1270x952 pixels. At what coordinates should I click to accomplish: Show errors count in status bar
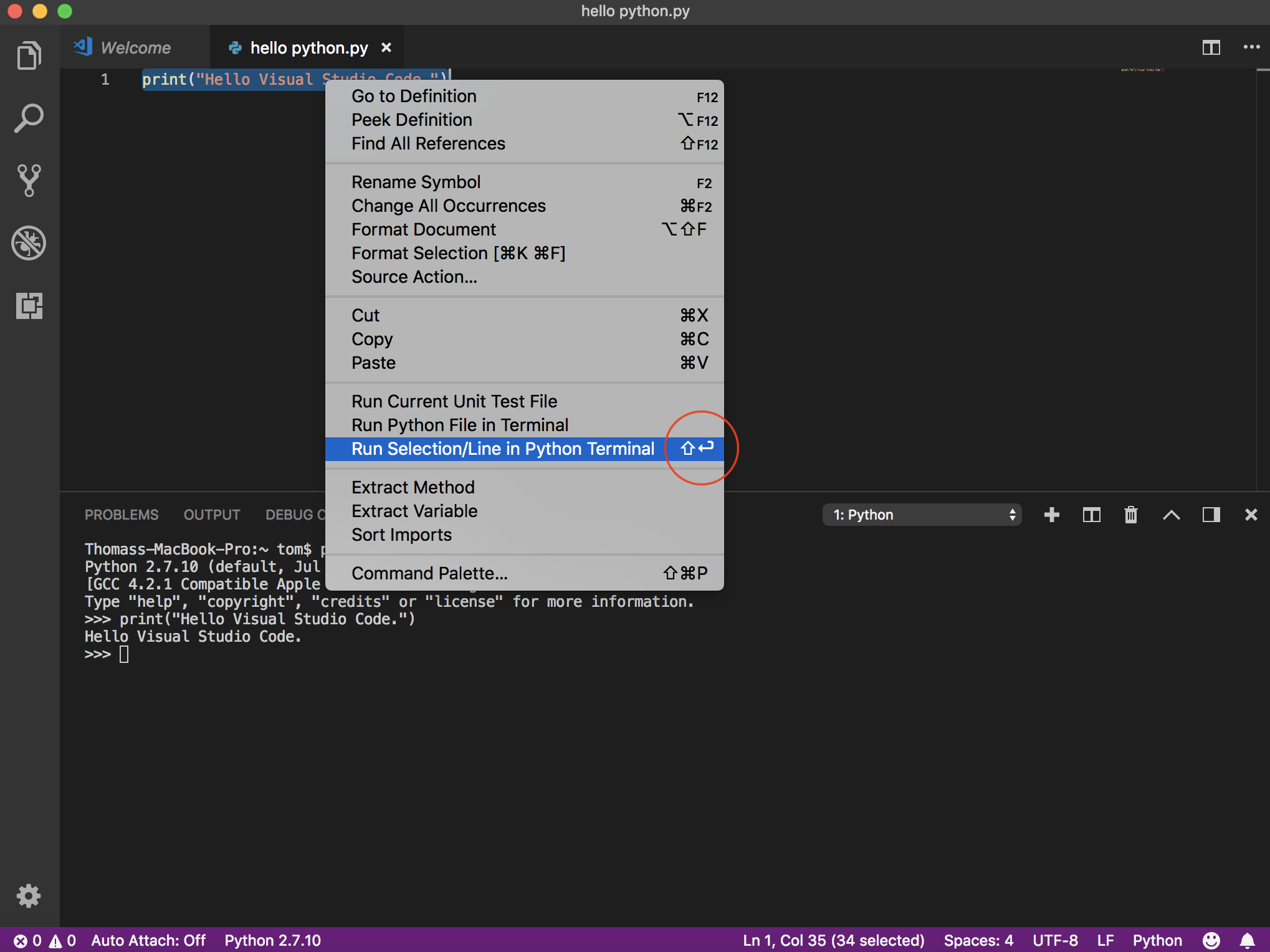tap(28, 940)
